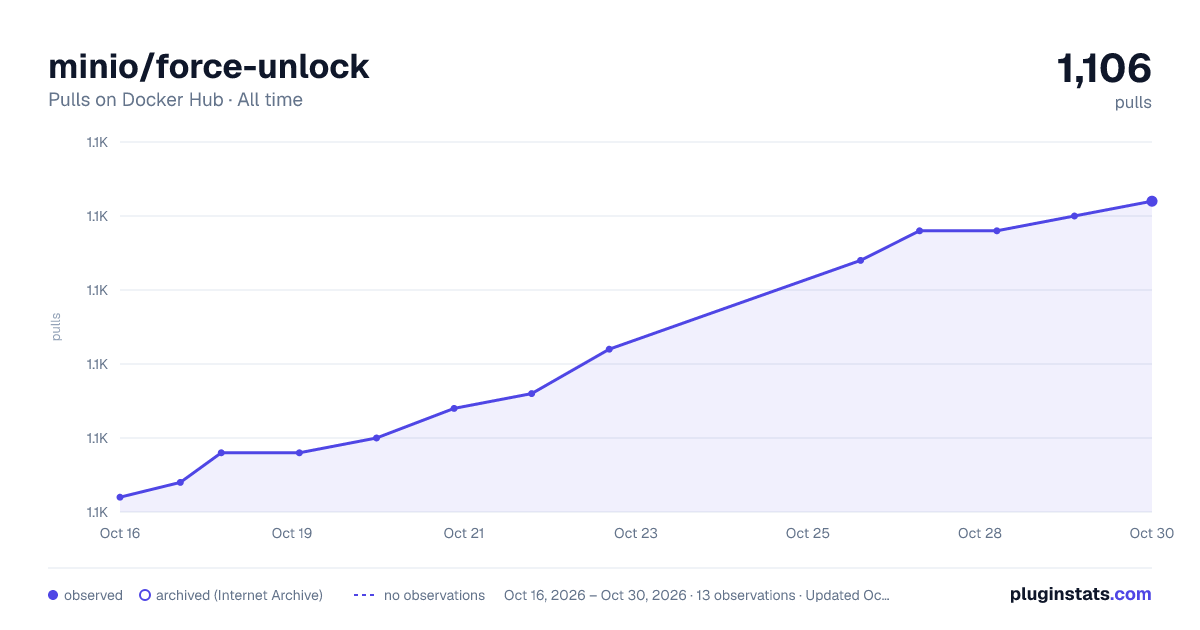1200x630 pixels.
Task: Click the minio/force-unlock chart title
Action: point(209,66)
